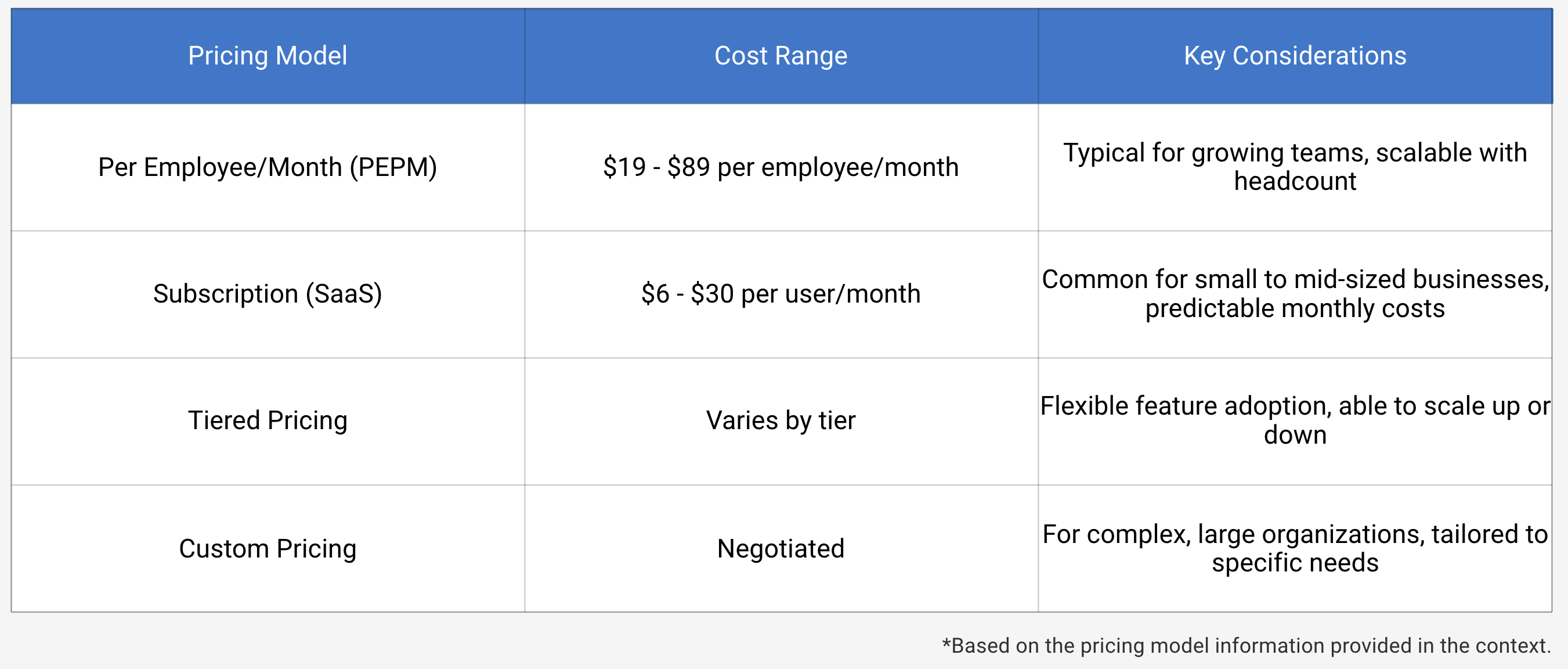
Task: Select the word down in Tiered row
Action: tap(1295, 435)
